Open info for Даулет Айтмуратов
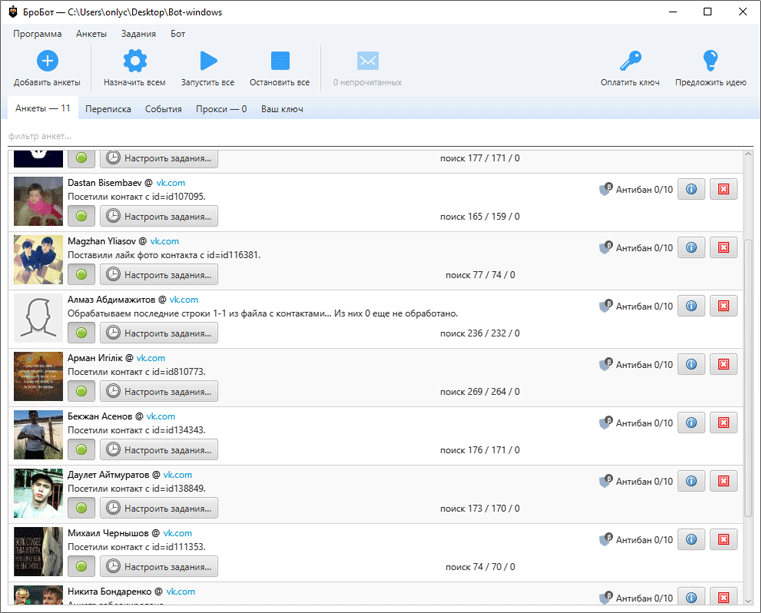Viewport: 761px width, 613px height. point(691,481)
